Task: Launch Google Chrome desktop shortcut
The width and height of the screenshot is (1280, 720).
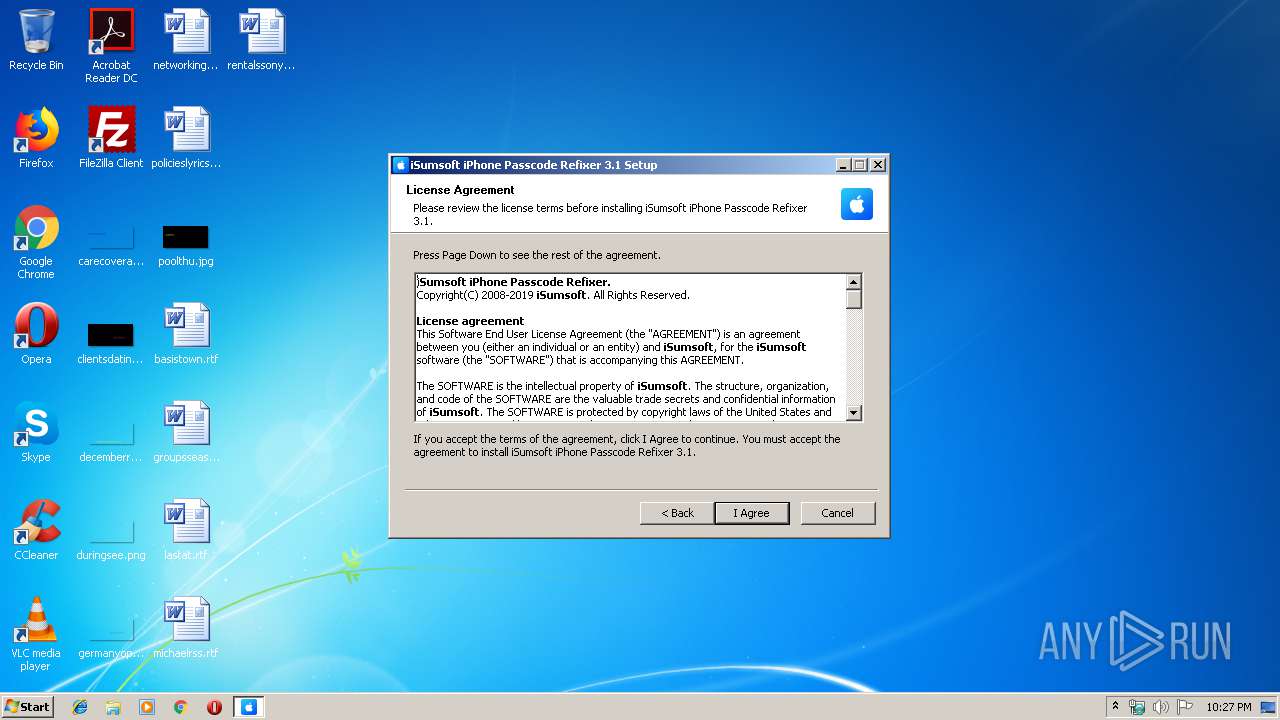Action: (x=36, y=242)
